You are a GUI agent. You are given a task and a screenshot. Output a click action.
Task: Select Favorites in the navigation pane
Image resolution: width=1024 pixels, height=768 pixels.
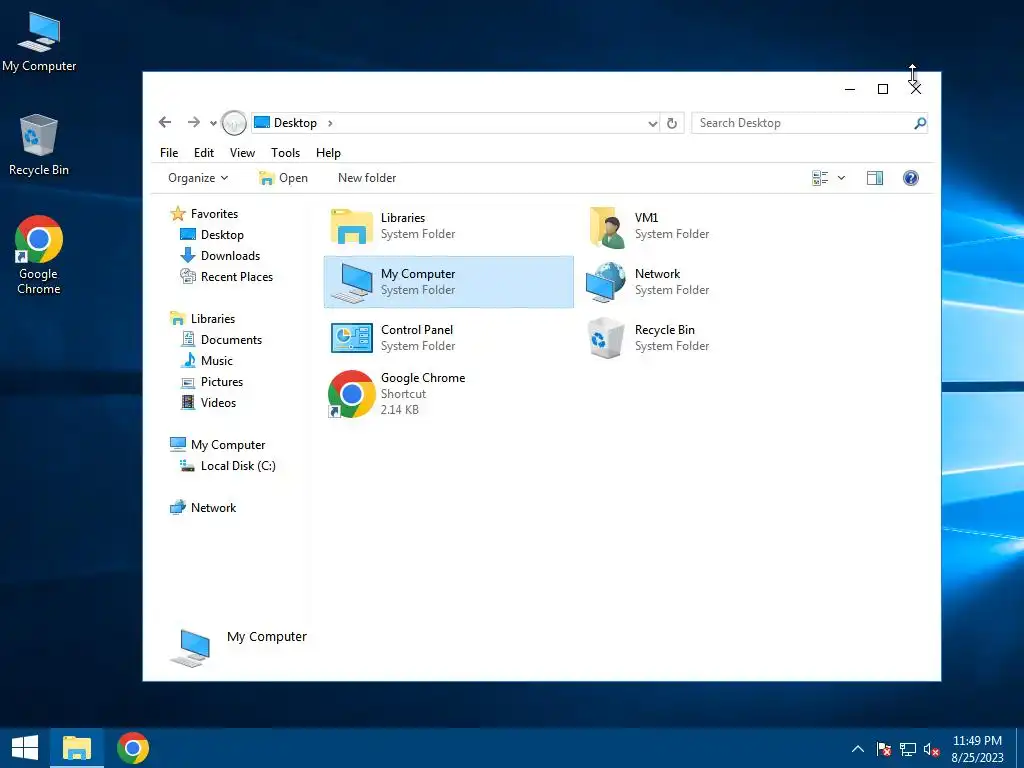pyautogui.click(x=214, y=214)
